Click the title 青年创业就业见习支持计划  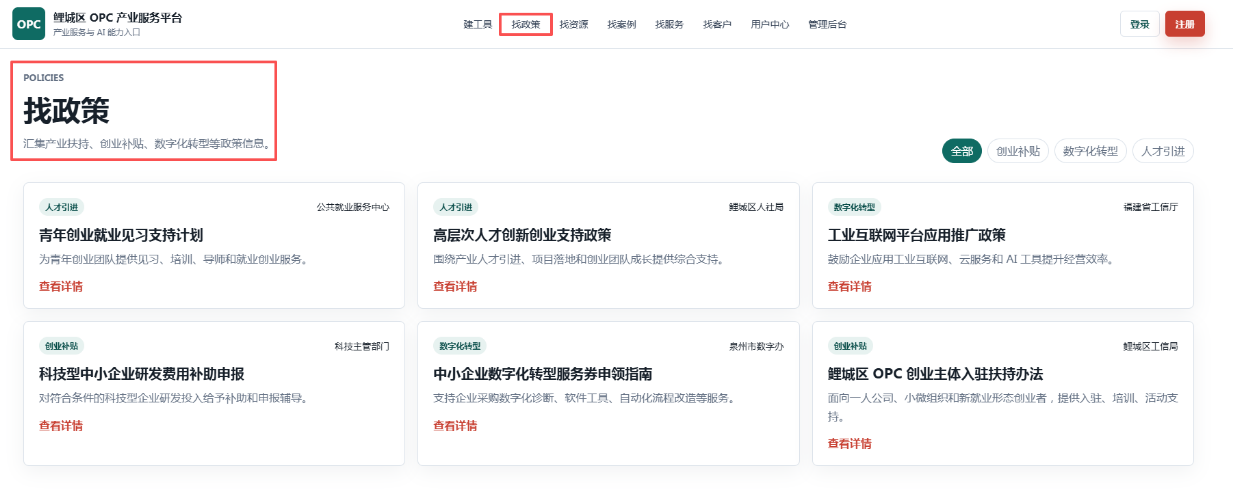click(121, 235)
